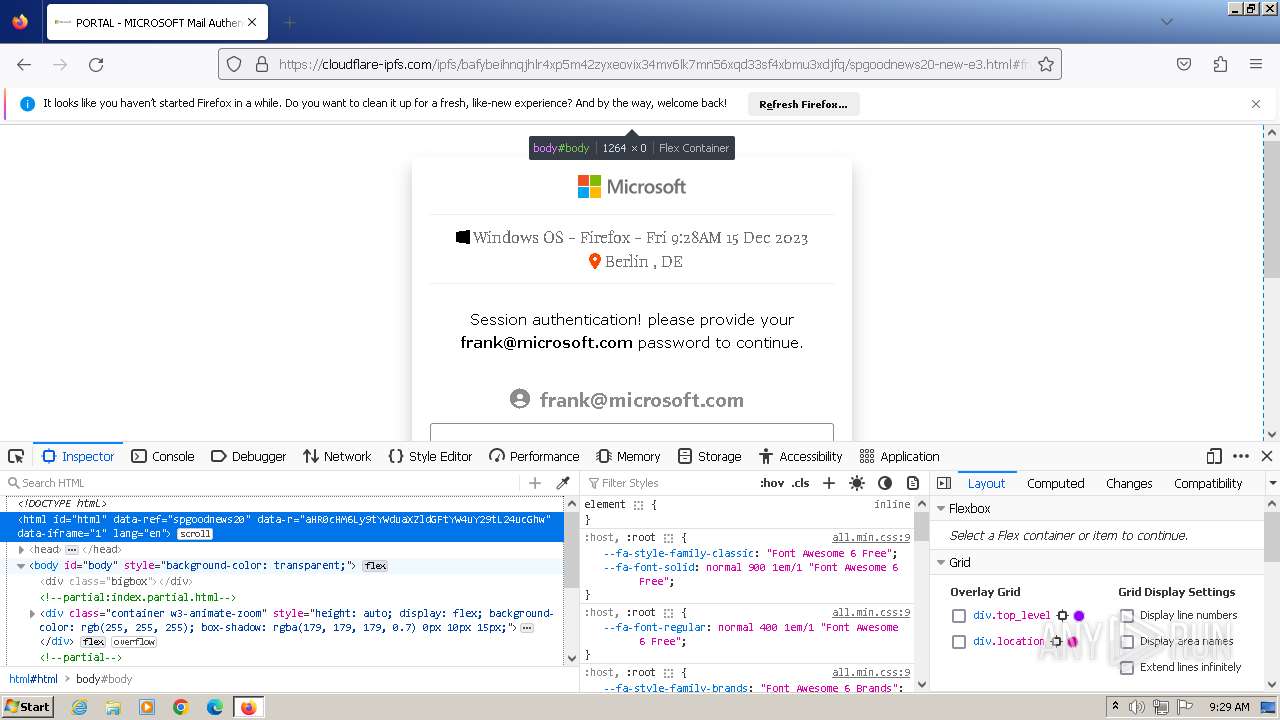This screenshot has height=720, width=1280.
Task: Open first all.min.css:9 source link
Action: 871,538
